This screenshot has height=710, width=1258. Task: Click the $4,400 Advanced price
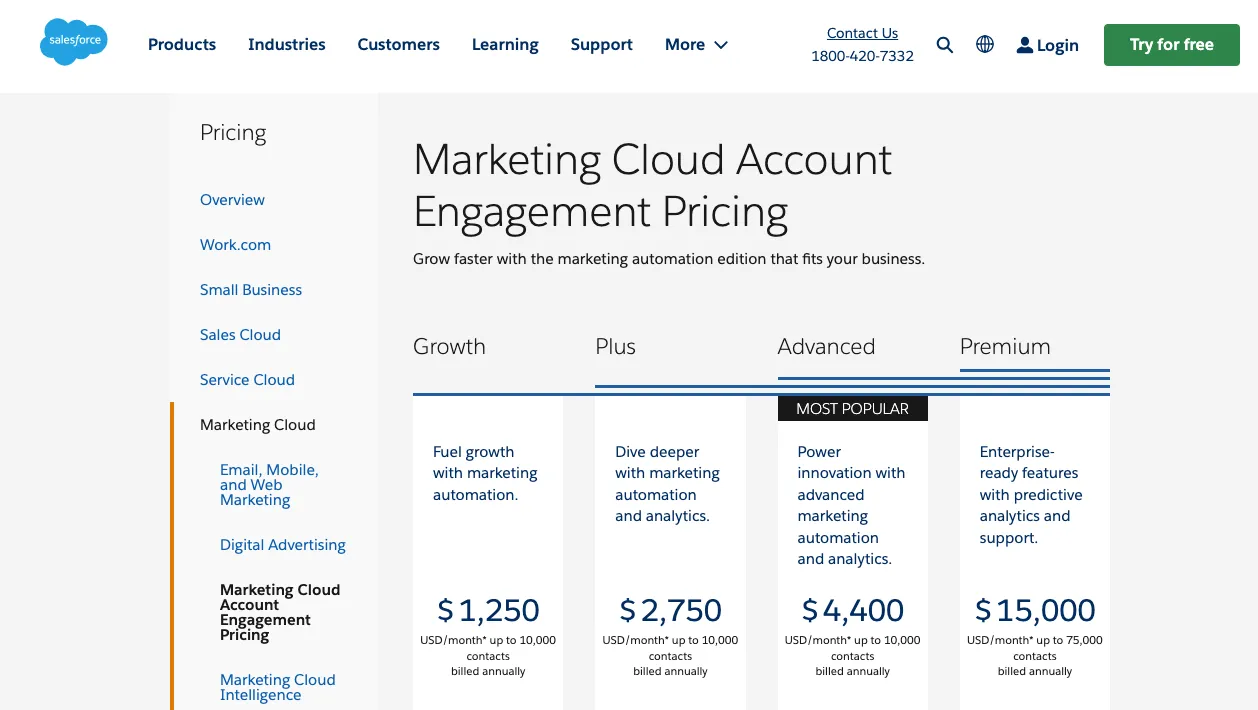(x=853, y=610)
